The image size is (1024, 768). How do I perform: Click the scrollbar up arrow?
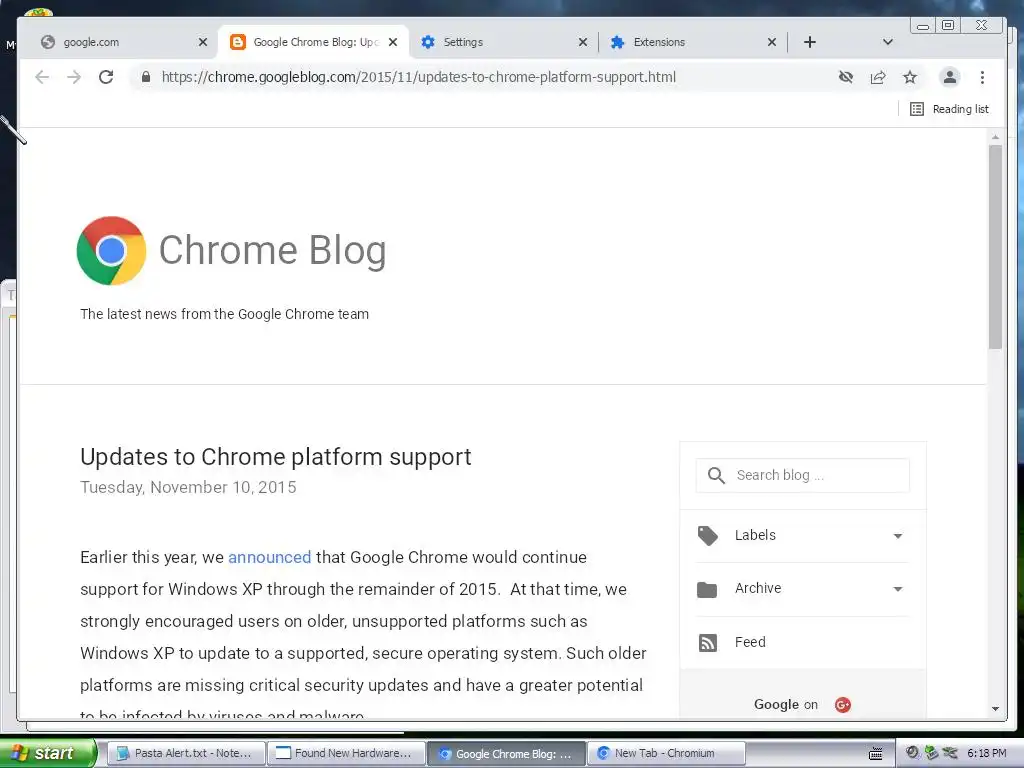pos(995,137)
